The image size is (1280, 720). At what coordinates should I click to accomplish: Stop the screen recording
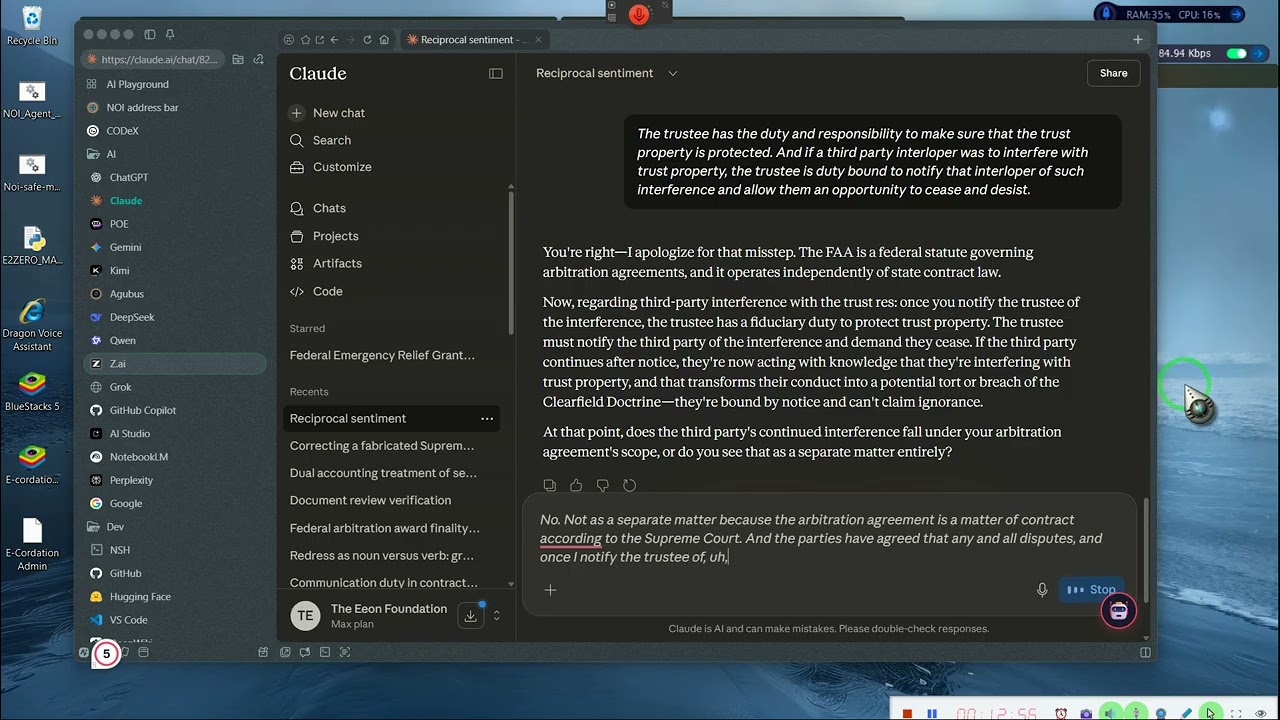pos(907,713)
